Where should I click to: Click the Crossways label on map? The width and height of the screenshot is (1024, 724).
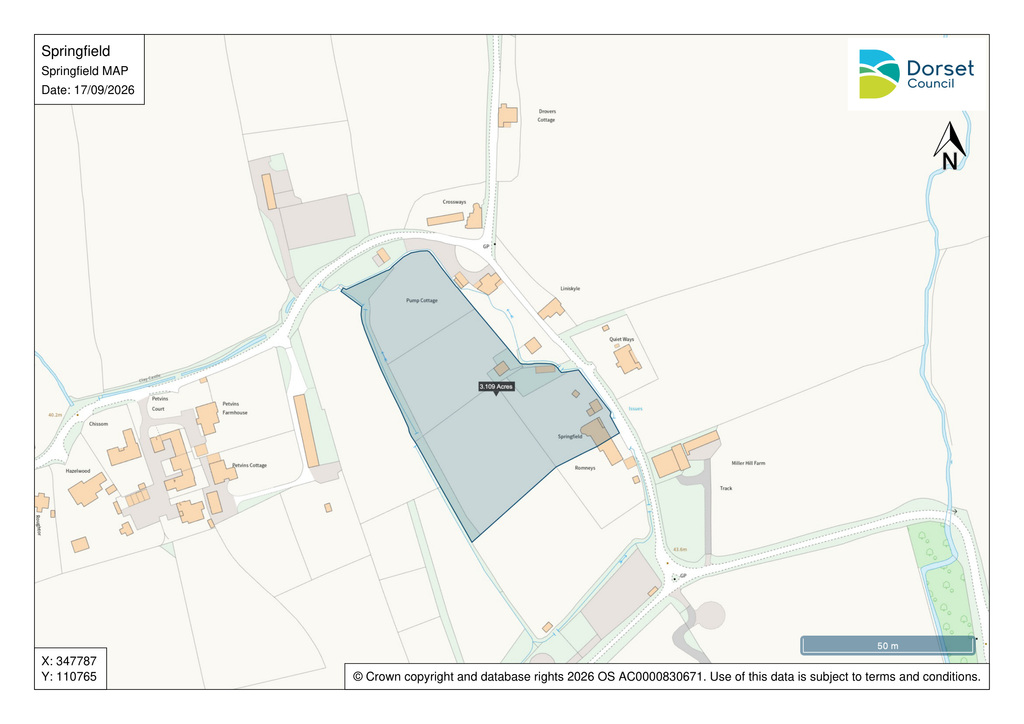[455, 202]
